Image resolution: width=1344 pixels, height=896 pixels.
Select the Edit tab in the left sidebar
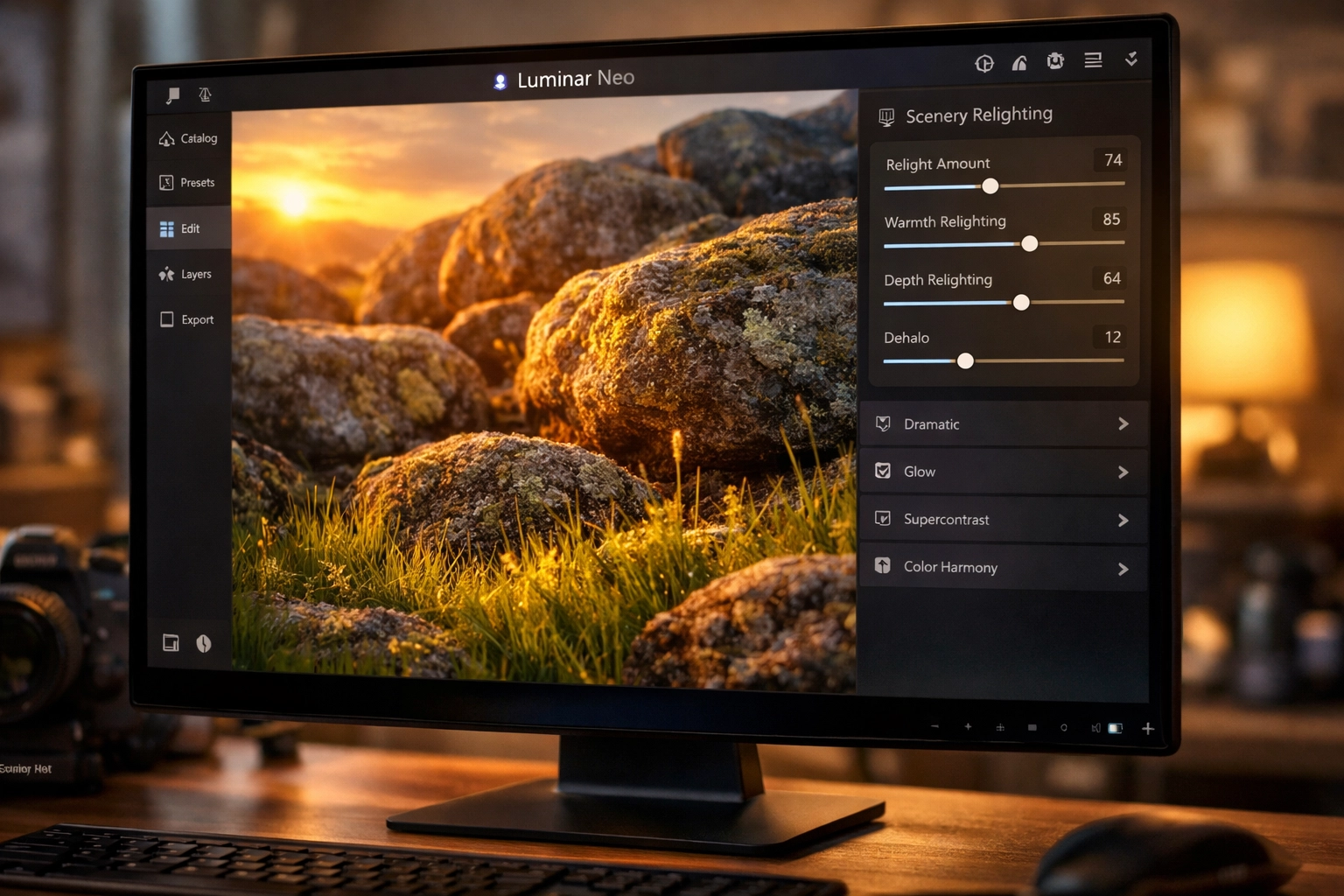pyautogui.click(x=189, y=228)
